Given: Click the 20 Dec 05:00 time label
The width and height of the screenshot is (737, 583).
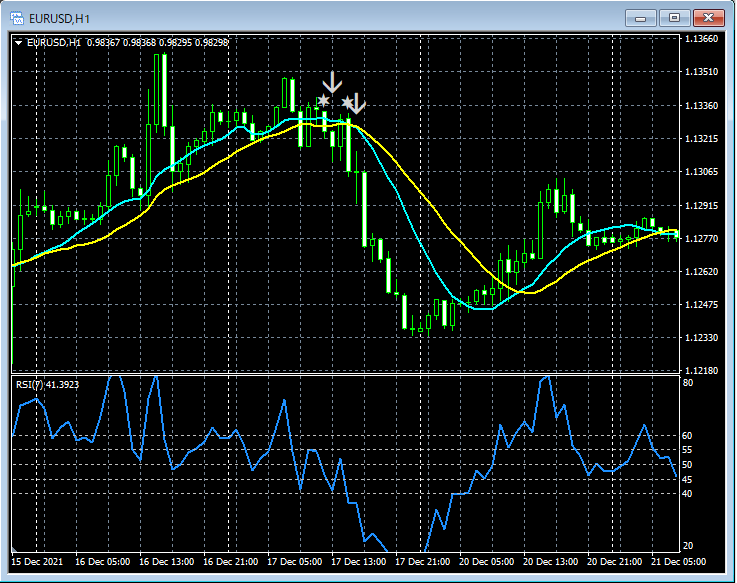Looking at the screenshot, I should pos(486,562).
